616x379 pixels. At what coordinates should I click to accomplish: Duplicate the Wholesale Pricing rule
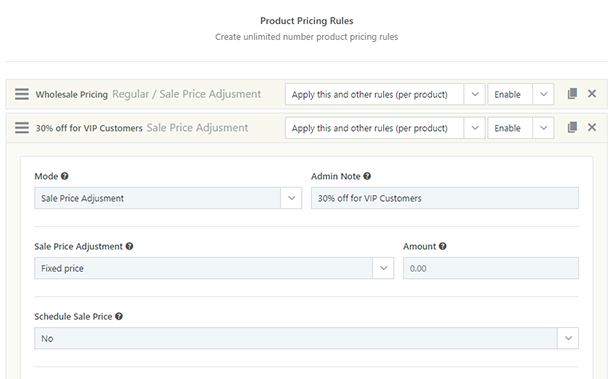(572, 93)
